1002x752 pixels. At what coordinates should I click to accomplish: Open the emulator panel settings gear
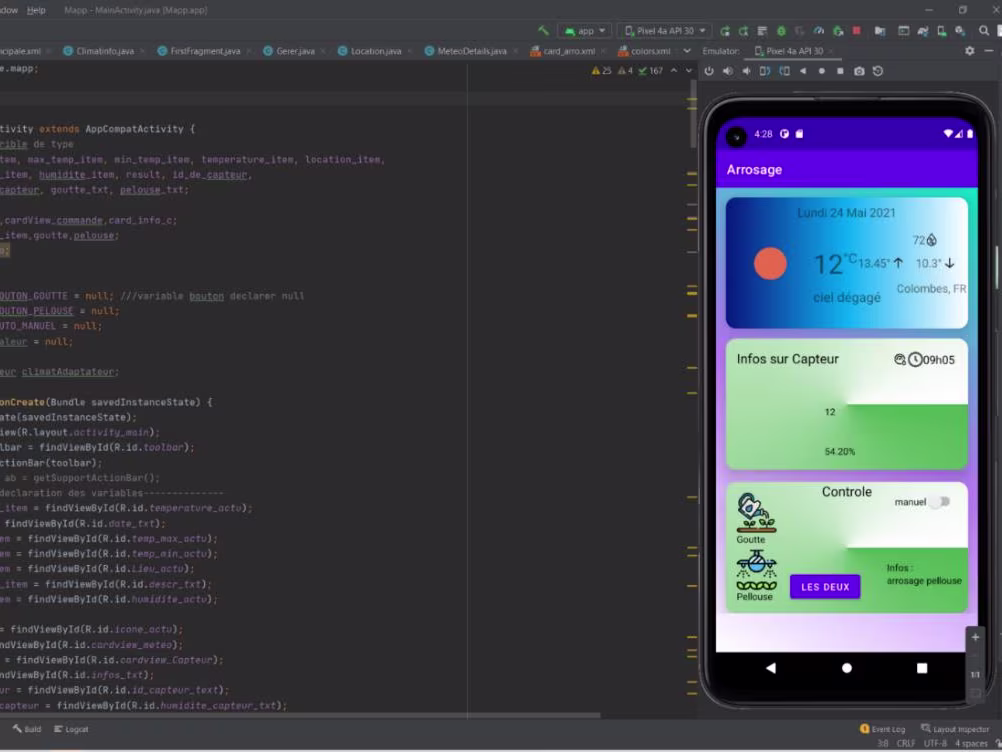click(x=969, y=51)
